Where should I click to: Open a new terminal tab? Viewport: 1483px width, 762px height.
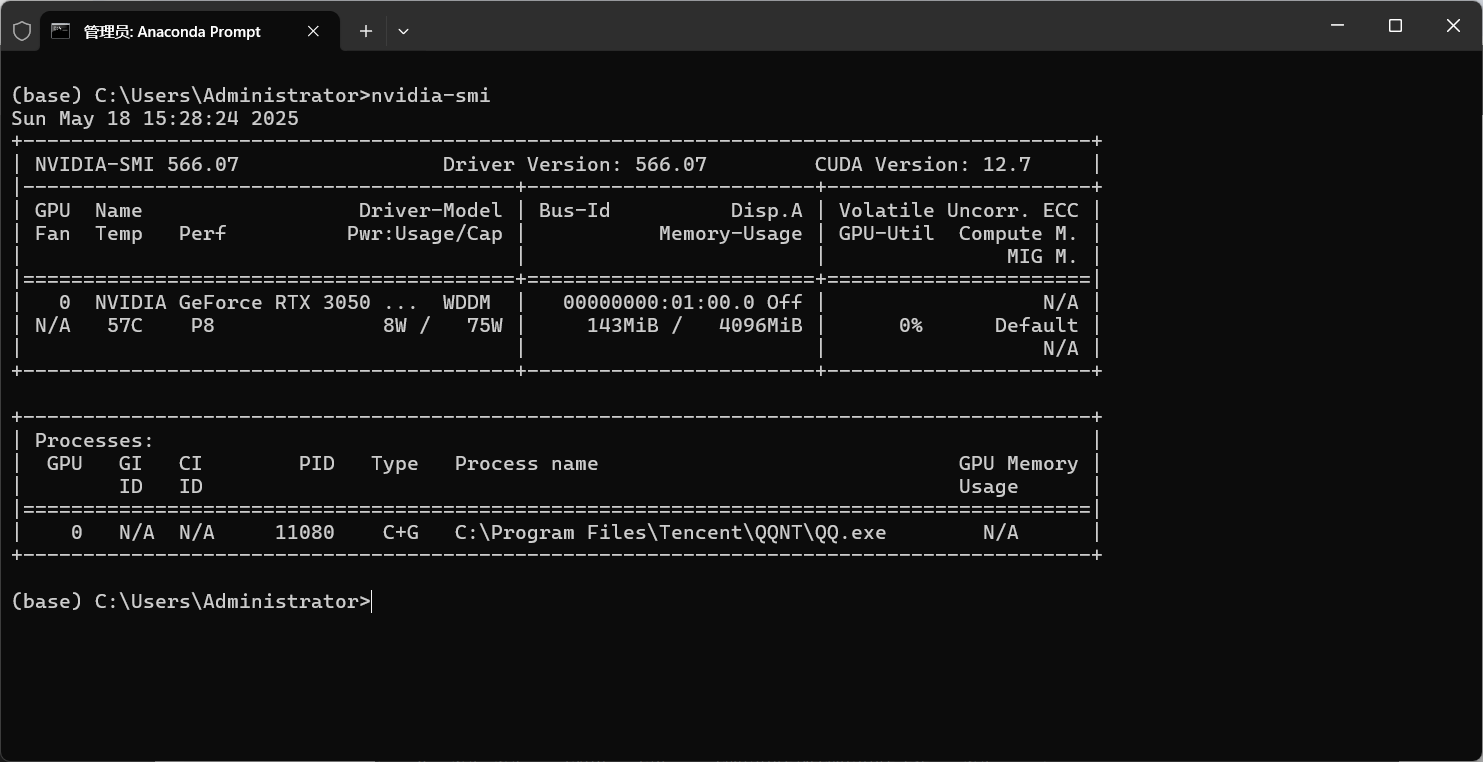(366, 31)
